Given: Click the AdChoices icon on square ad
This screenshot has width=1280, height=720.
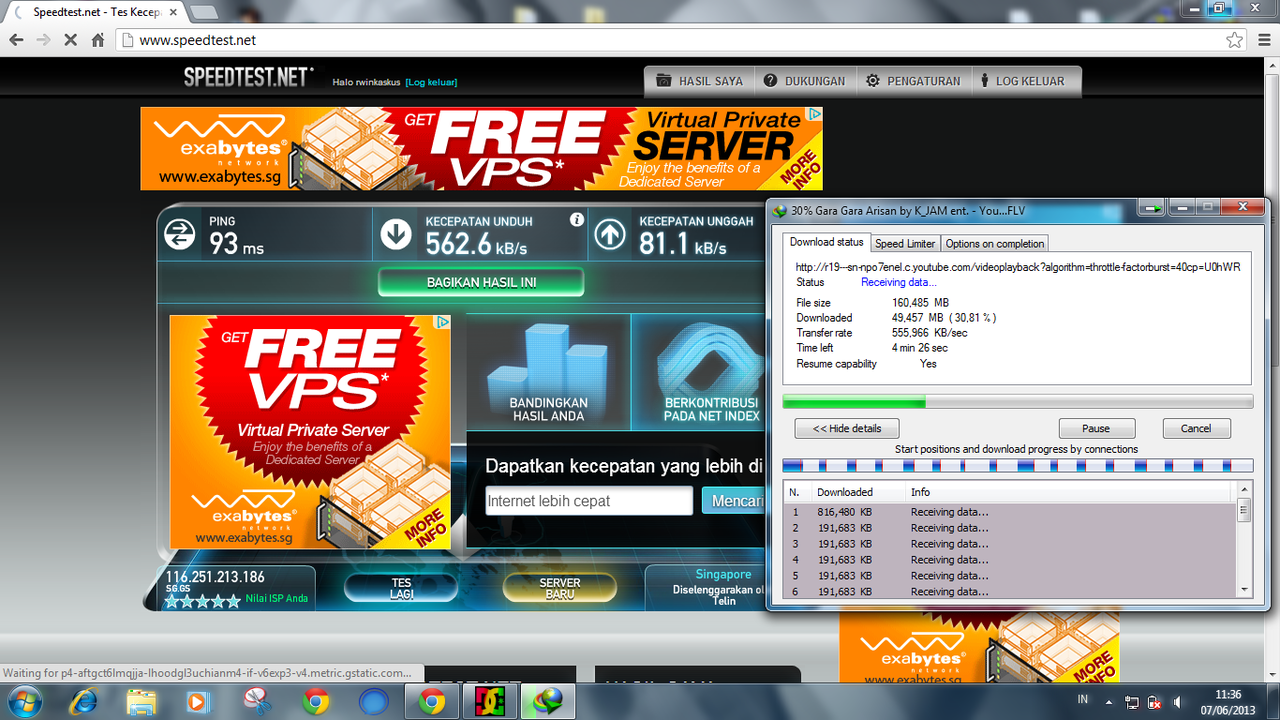Looking at the screenshot, I should (443, 322).
